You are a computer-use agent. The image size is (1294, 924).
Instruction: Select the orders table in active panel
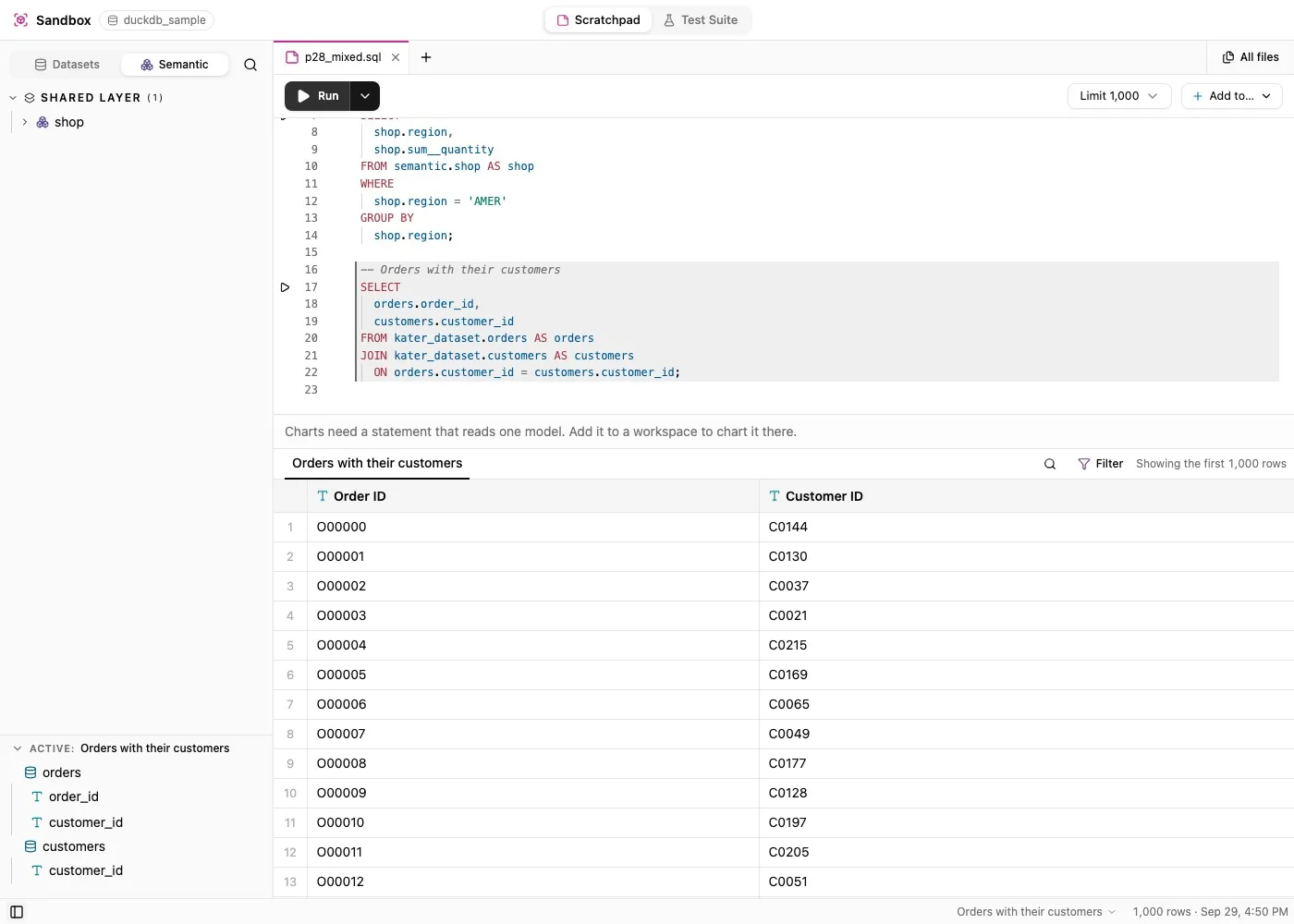[62, 772]
